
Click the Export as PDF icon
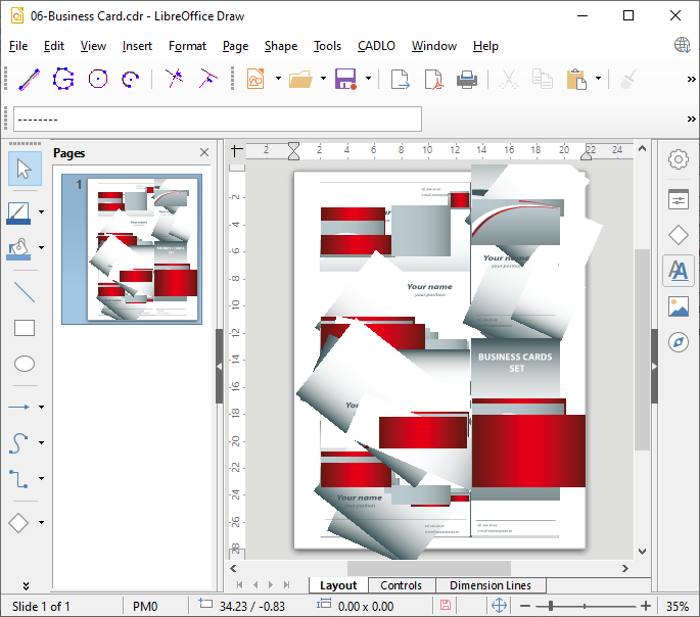click(x=433, y=79)
